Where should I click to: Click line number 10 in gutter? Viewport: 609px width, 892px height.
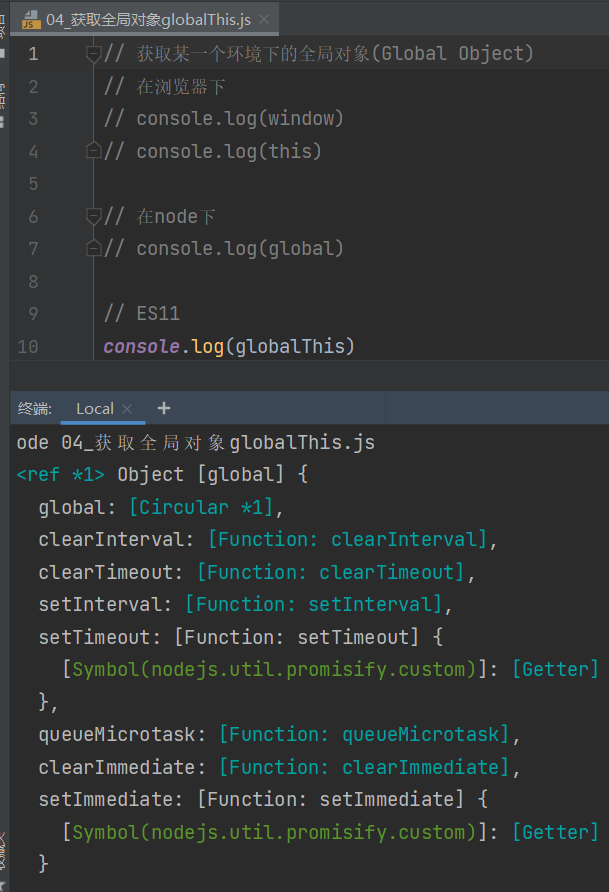coord(28,346)
